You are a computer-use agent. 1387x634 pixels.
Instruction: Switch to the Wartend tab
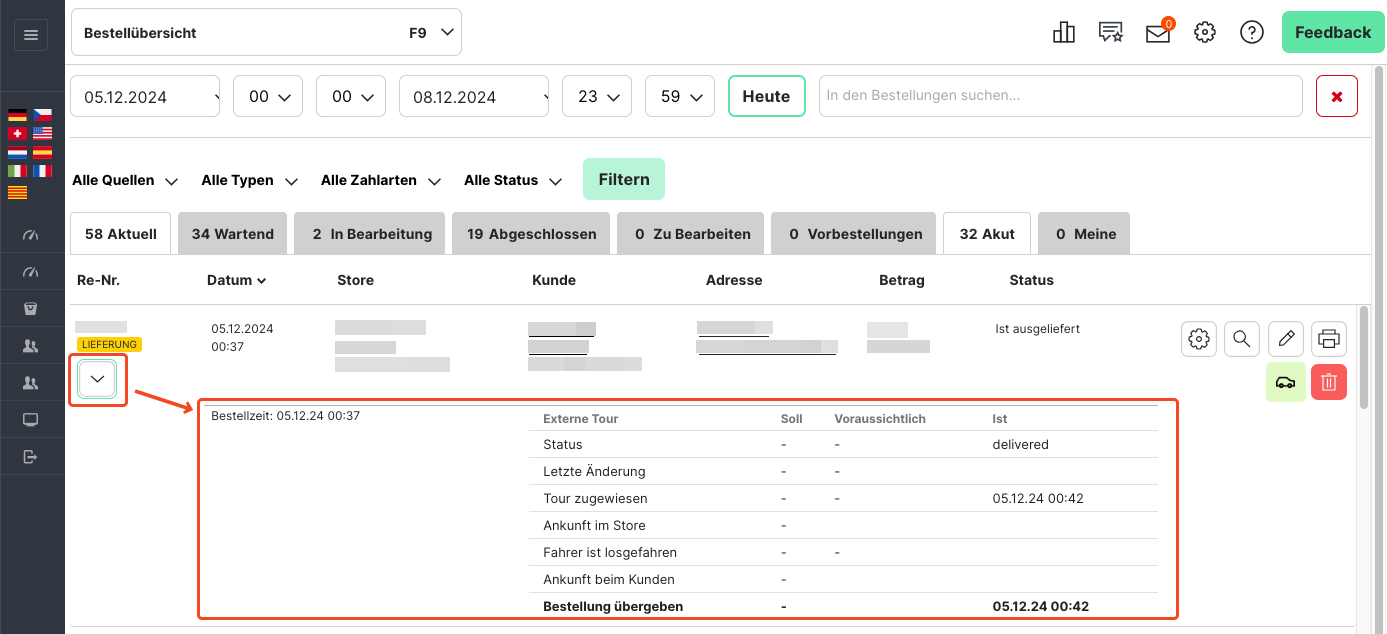pyautogui.click(x=232, y=234)
